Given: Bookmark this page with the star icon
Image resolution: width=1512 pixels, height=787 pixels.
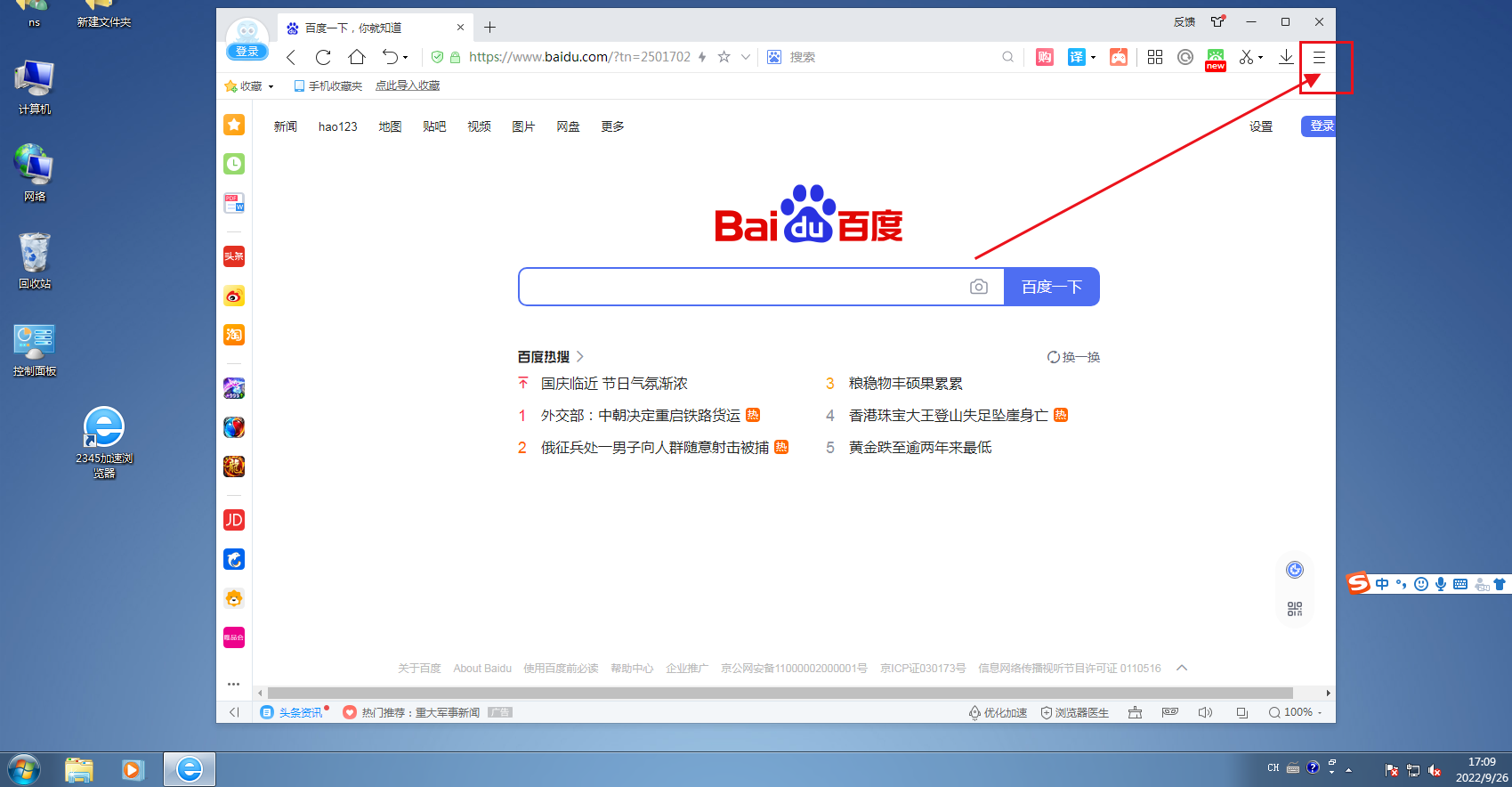Looking at the screenshot, I should point(724,57).
